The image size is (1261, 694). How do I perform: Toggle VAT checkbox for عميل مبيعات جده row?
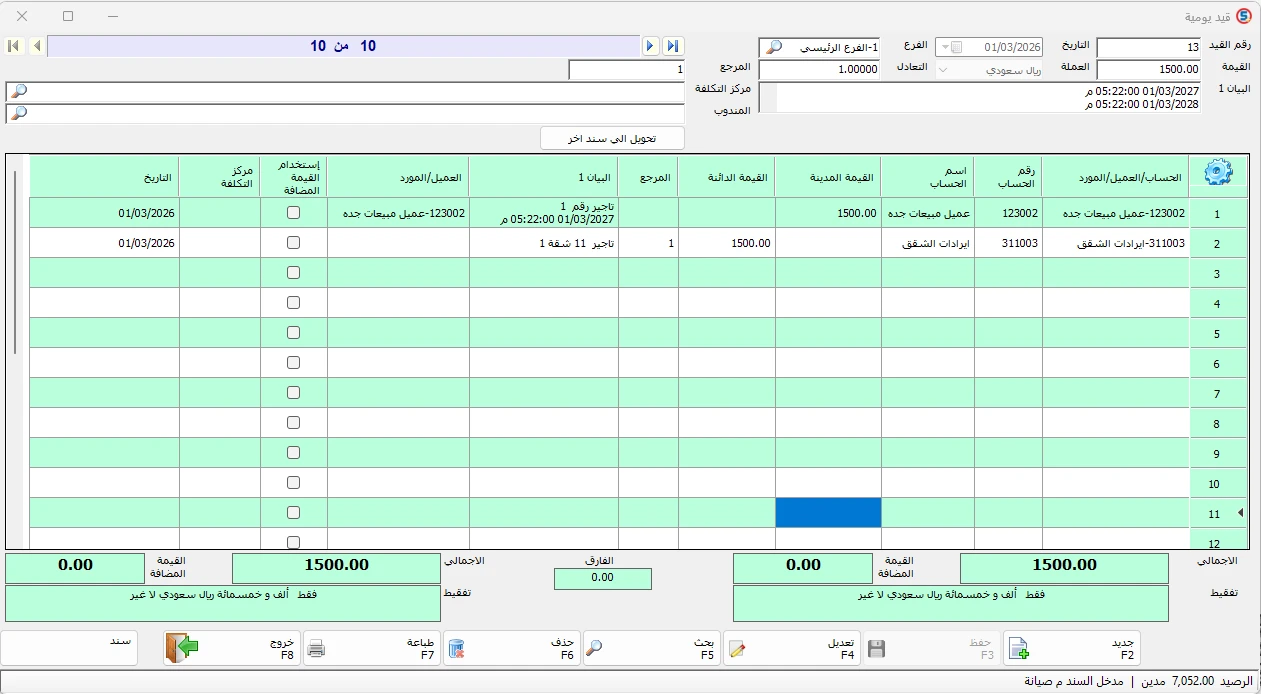point(293,213)
